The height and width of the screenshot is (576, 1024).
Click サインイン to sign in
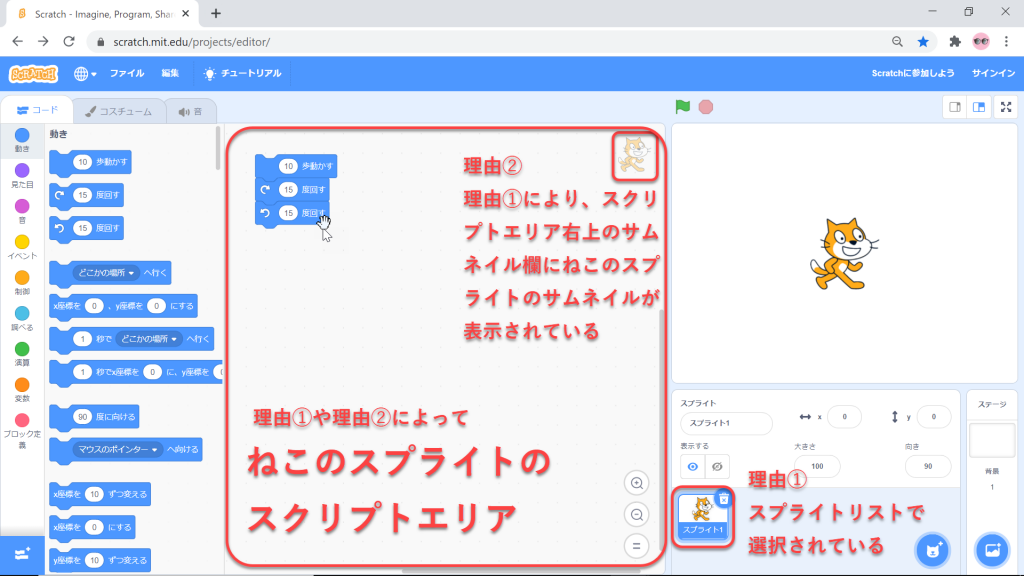tap(993, 73)
